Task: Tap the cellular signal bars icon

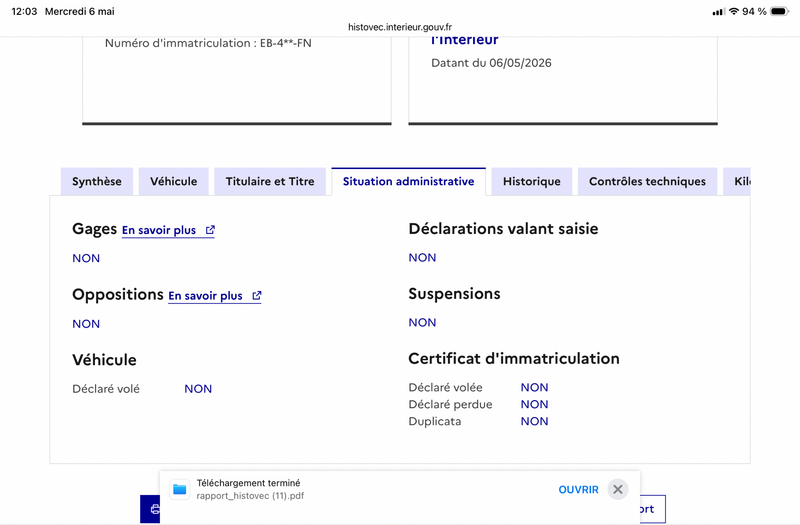Action: coord(718,12)
